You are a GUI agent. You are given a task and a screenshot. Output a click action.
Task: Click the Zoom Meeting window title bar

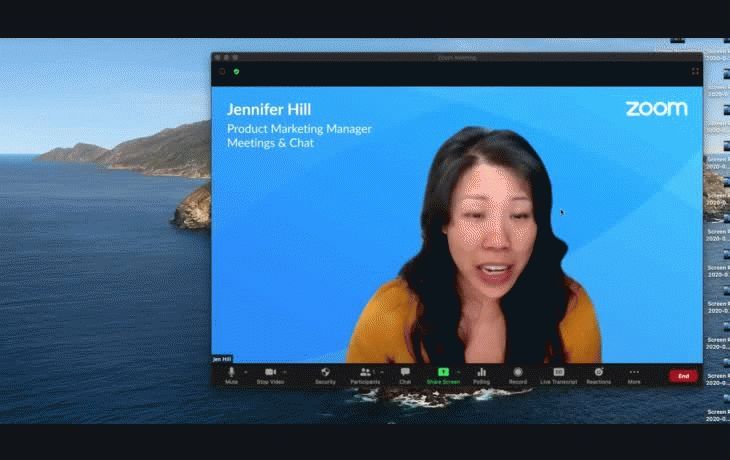click(457, 58)
